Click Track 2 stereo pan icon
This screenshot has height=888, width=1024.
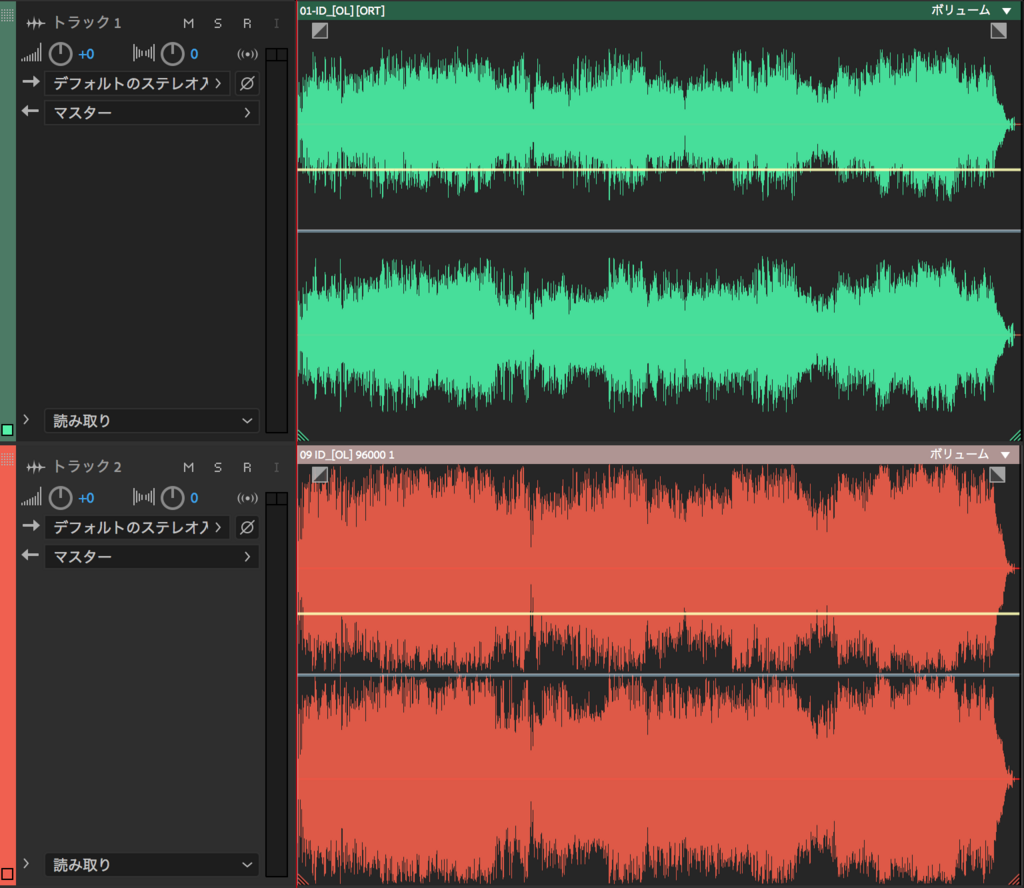tap(144, 498)
